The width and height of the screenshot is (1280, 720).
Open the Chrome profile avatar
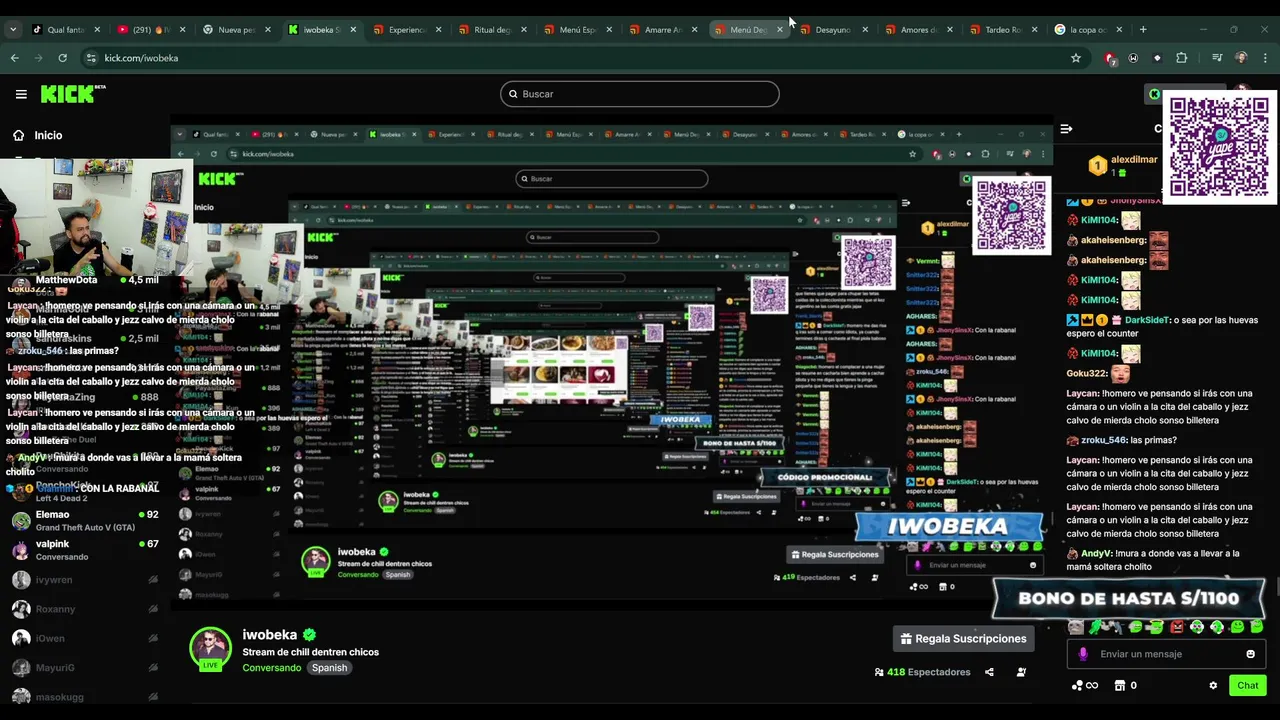pos(1241,58)
